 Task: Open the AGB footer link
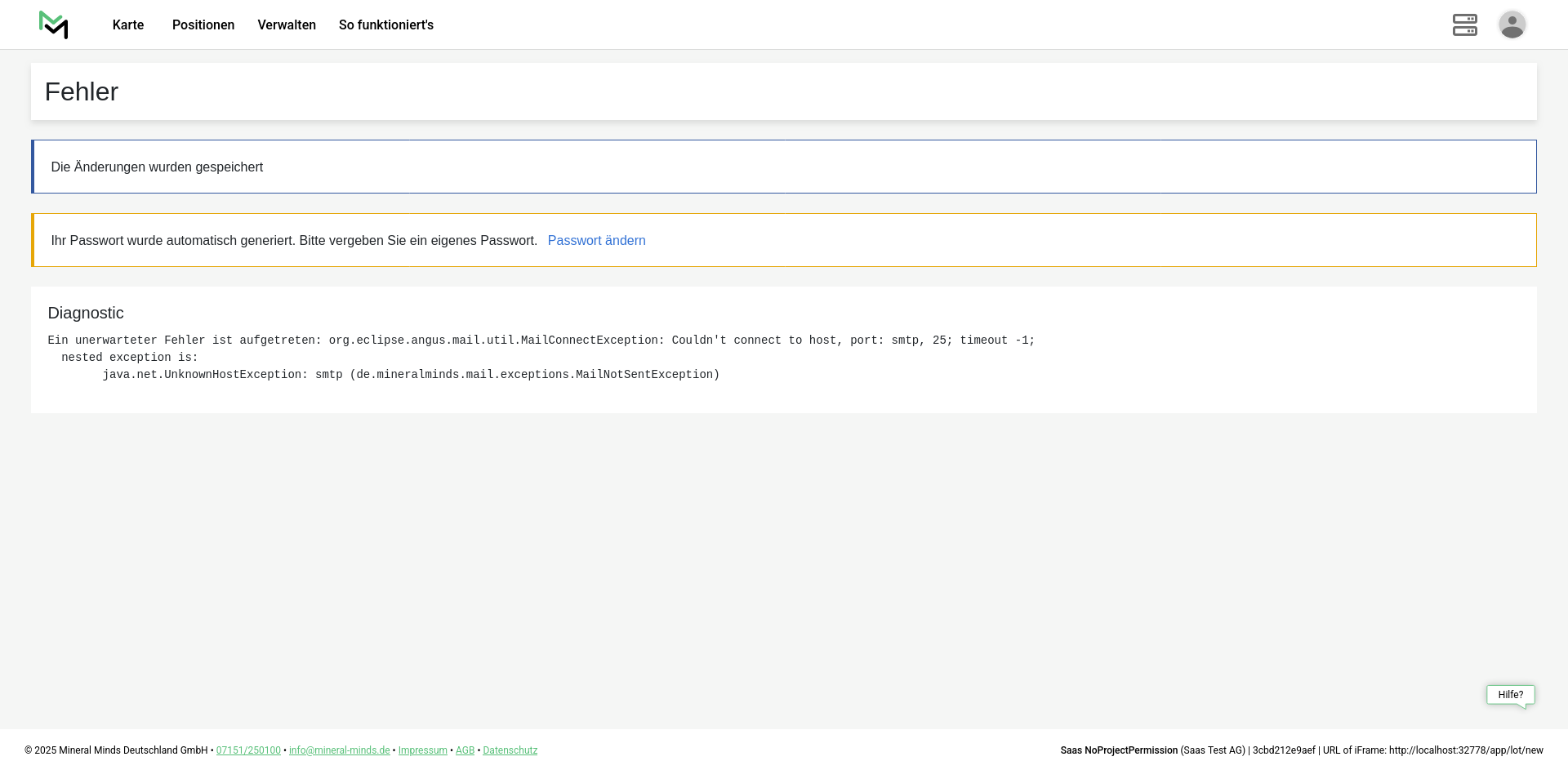(x=465, y=750)
